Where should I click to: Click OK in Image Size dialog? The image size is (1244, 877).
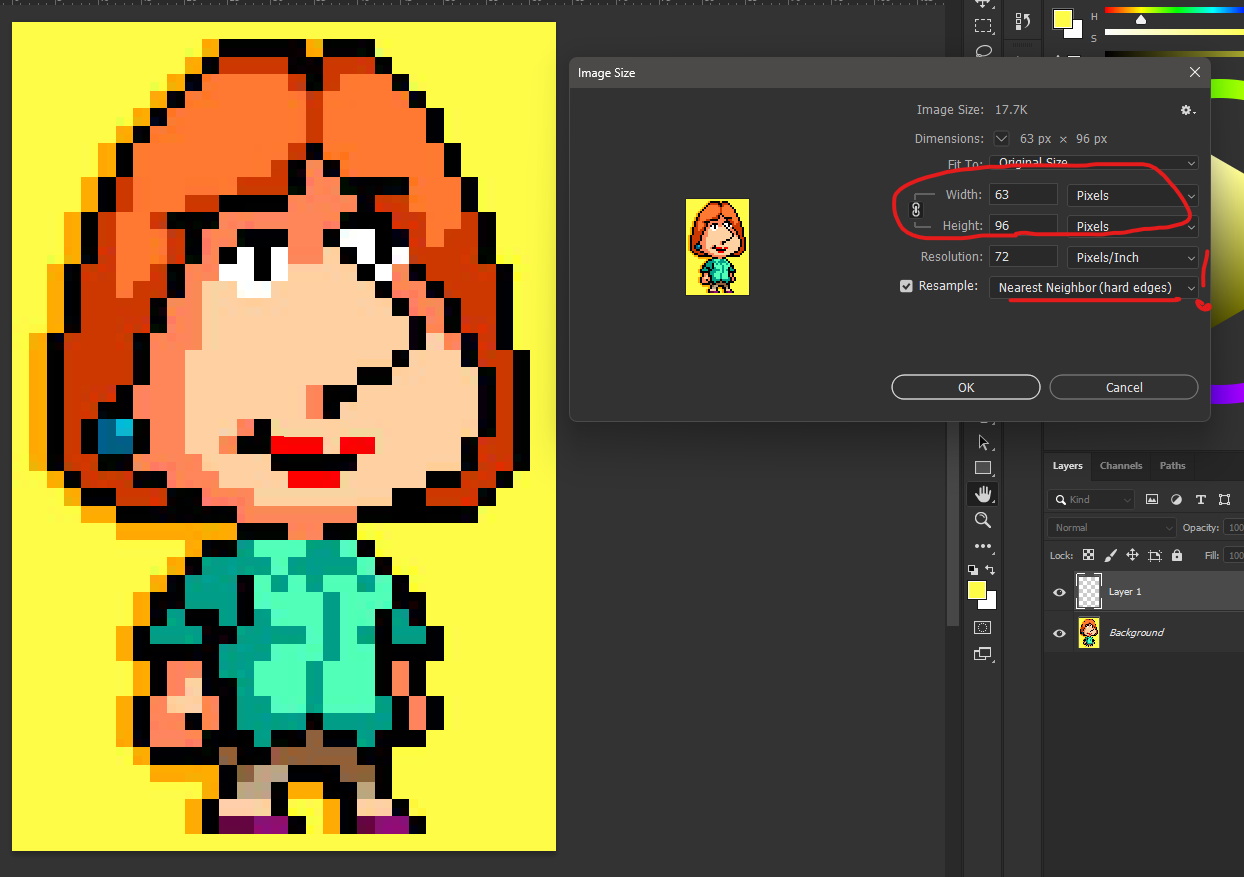coord(966,387)
